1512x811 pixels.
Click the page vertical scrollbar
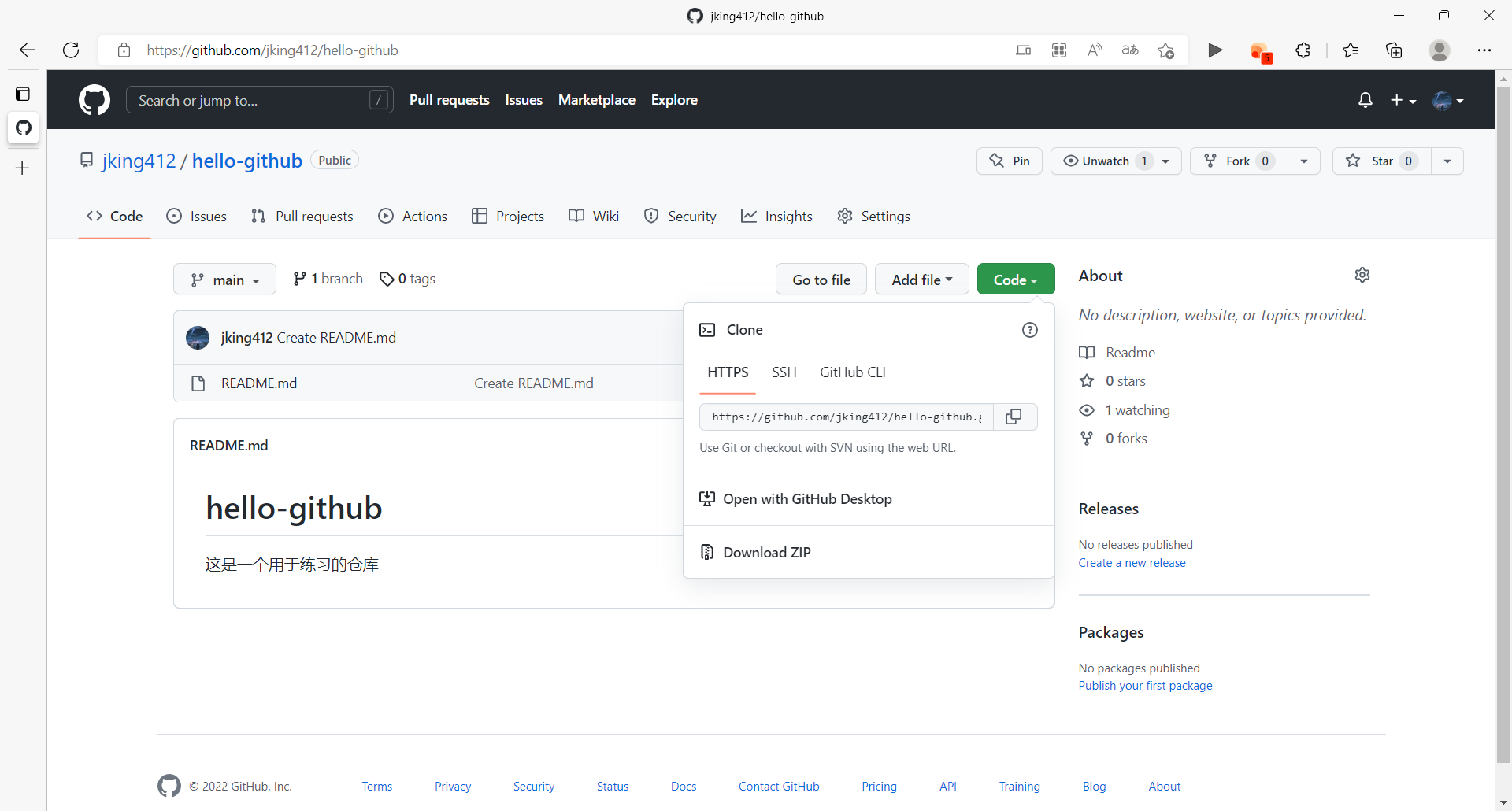pos(1503,425)
